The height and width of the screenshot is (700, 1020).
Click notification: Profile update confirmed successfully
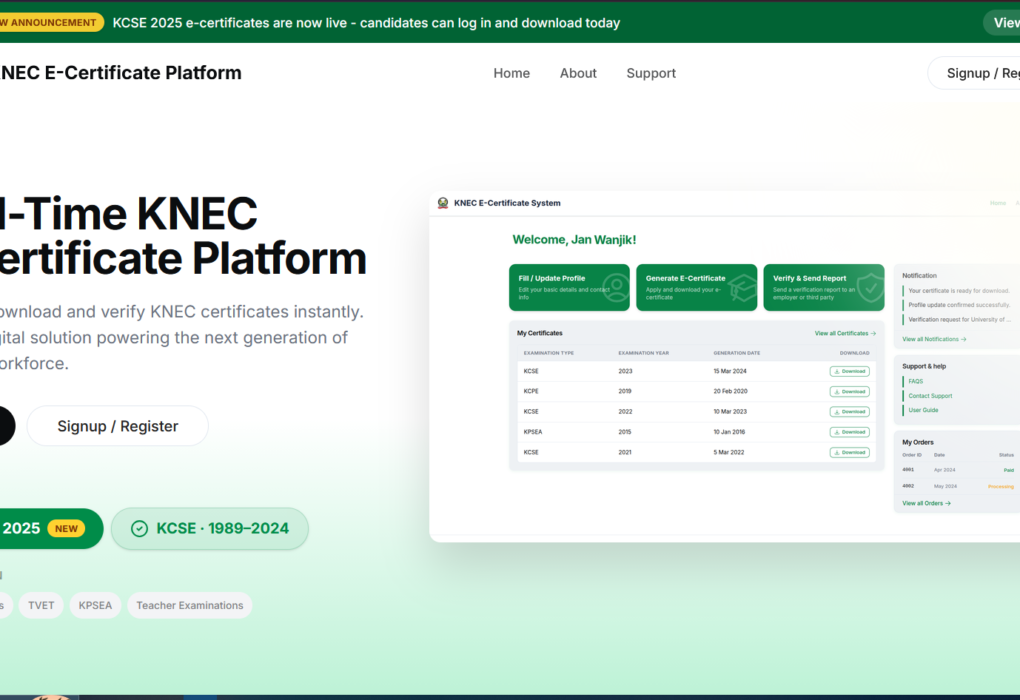point(959,304)
